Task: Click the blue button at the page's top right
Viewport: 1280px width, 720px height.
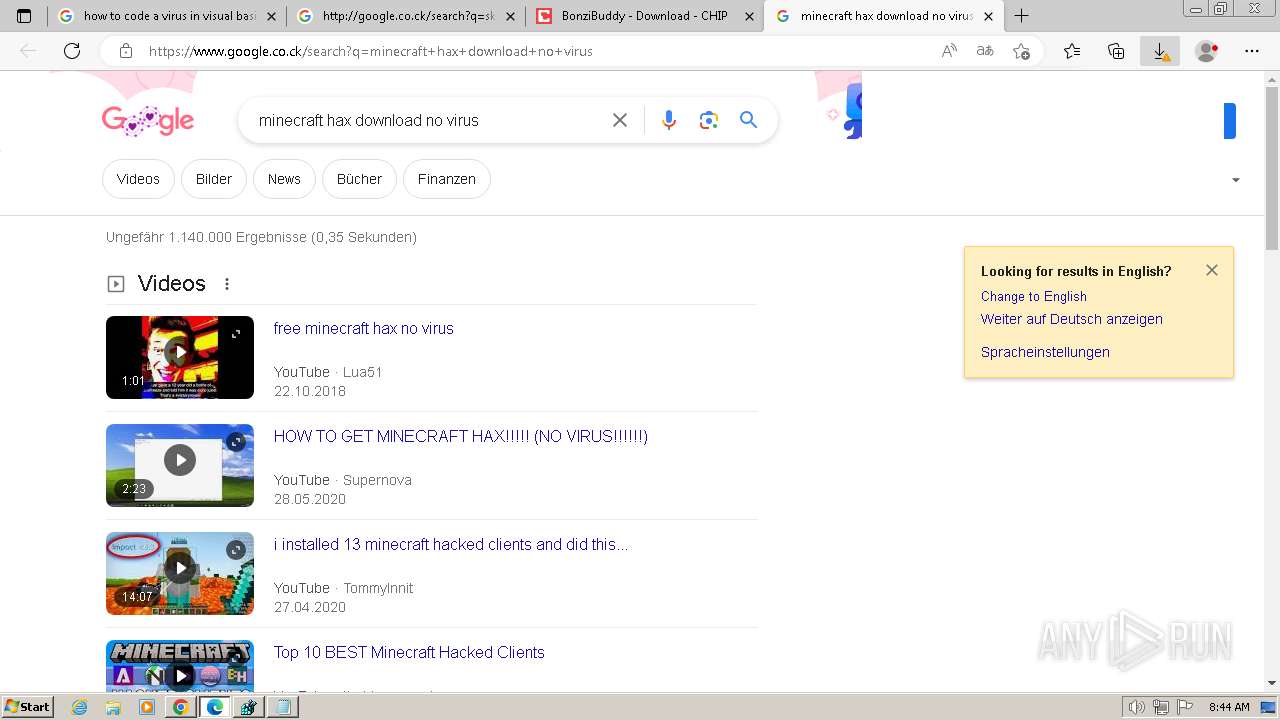Action: (1230, 121)
